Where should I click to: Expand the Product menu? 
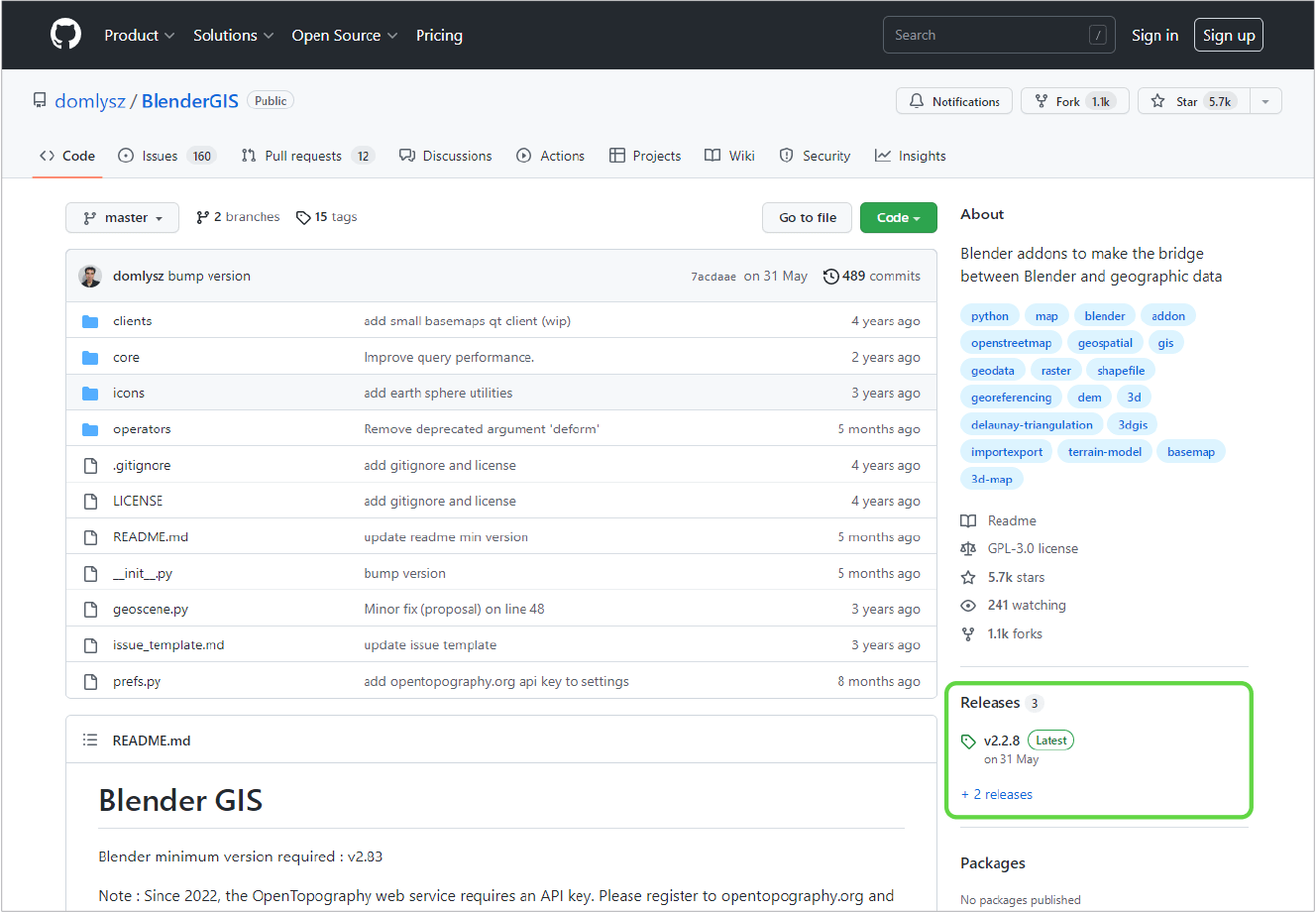click(x=140, y=35)
